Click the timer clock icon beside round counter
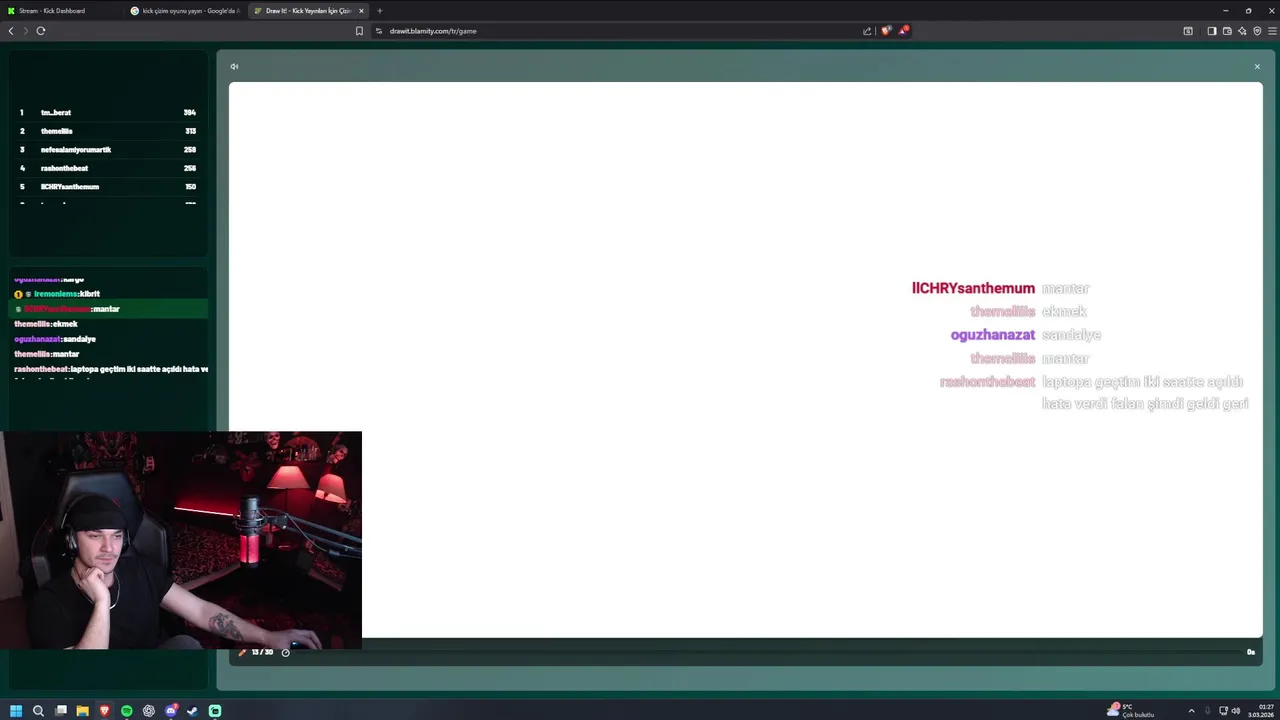The image size is (1280, 720). pos(285,652)
